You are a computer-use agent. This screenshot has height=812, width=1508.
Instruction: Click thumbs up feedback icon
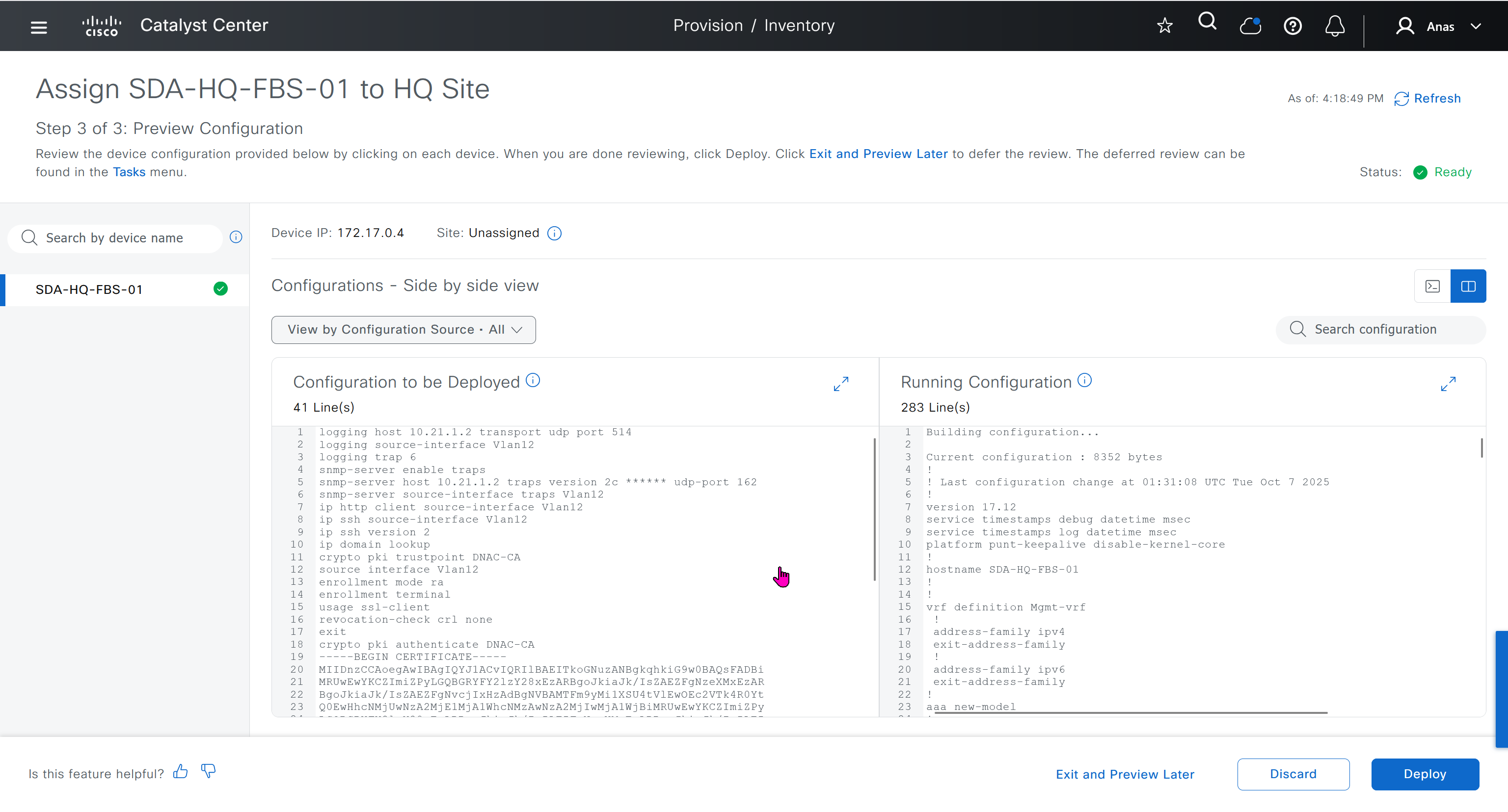[x=180, y=772]
